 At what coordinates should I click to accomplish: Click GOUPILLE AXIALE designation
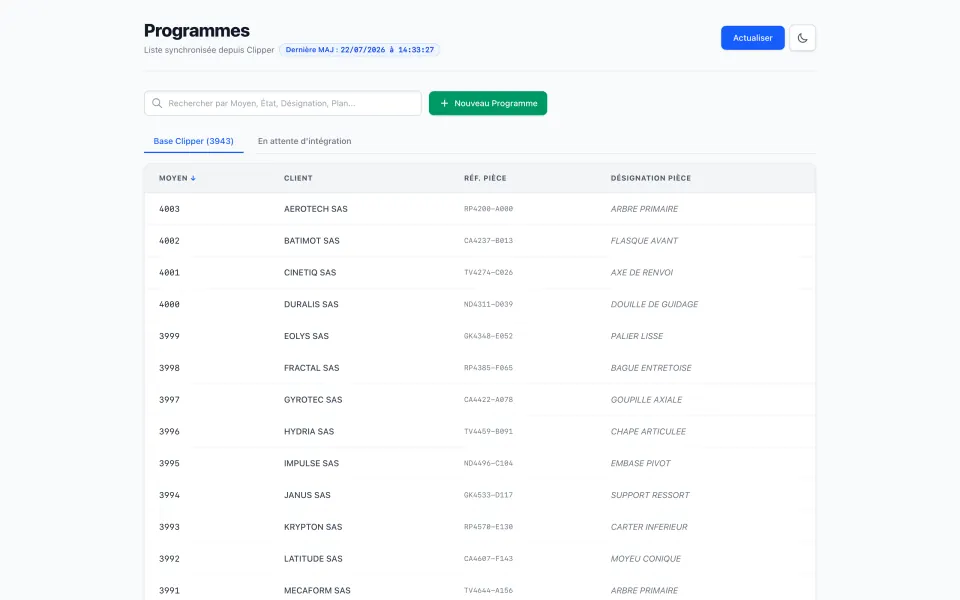click(647, 400)
